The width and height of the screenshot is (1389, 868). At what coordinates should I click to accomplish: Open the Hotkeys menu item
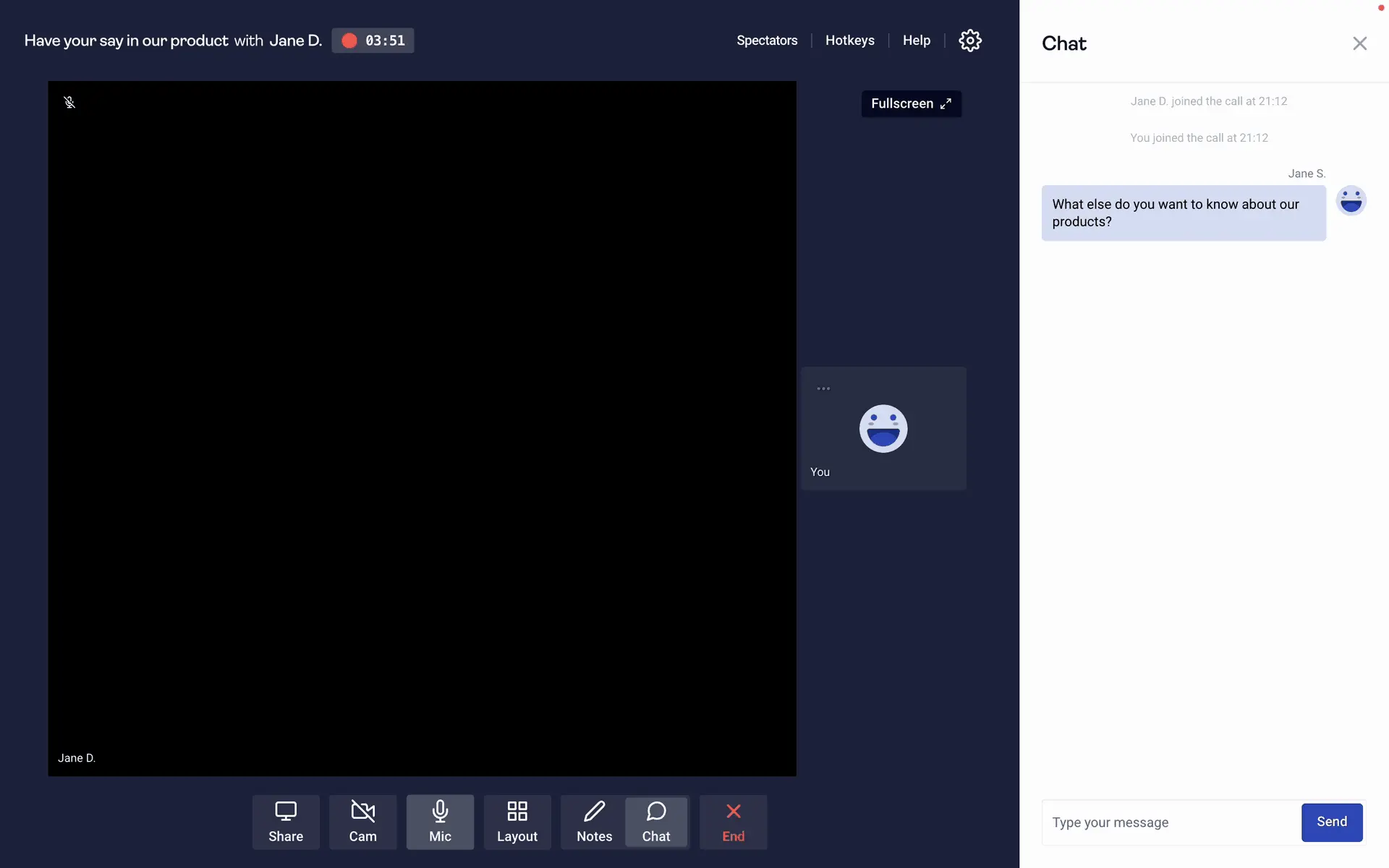(849, 41)
